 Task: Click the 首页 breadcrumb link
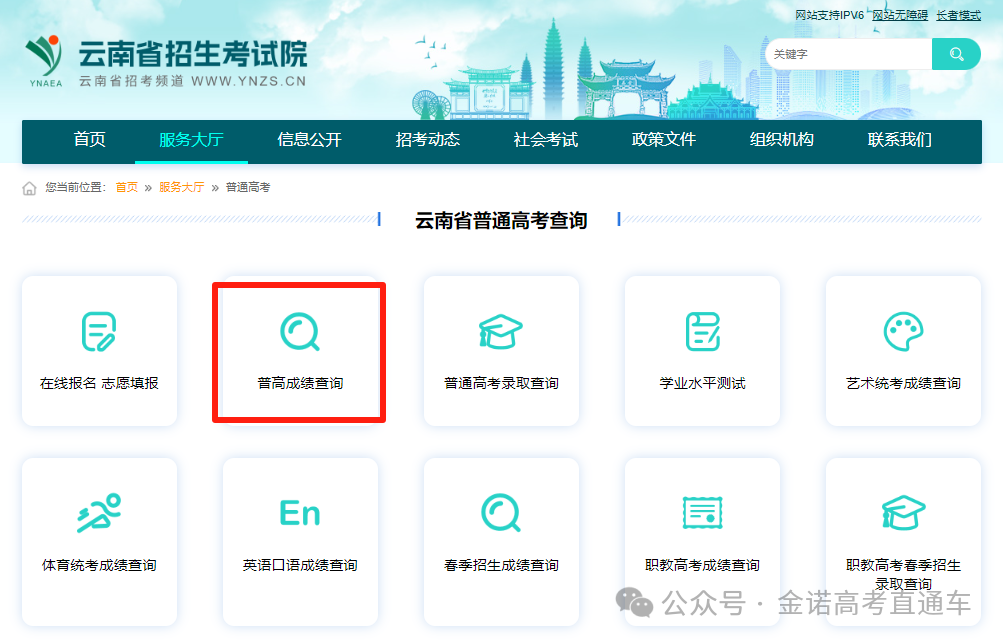pyautogui.click(x=127, y=187)
